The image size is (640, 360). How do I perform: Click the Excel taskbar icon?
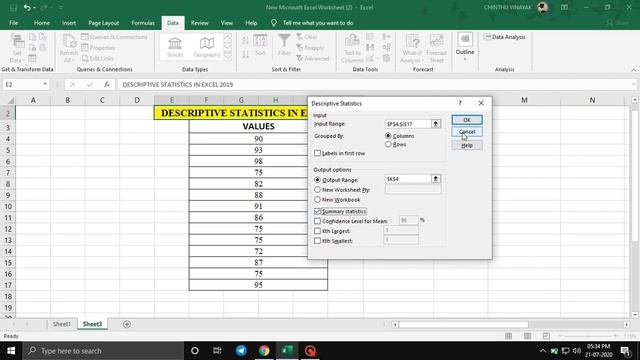click(287, 351)
